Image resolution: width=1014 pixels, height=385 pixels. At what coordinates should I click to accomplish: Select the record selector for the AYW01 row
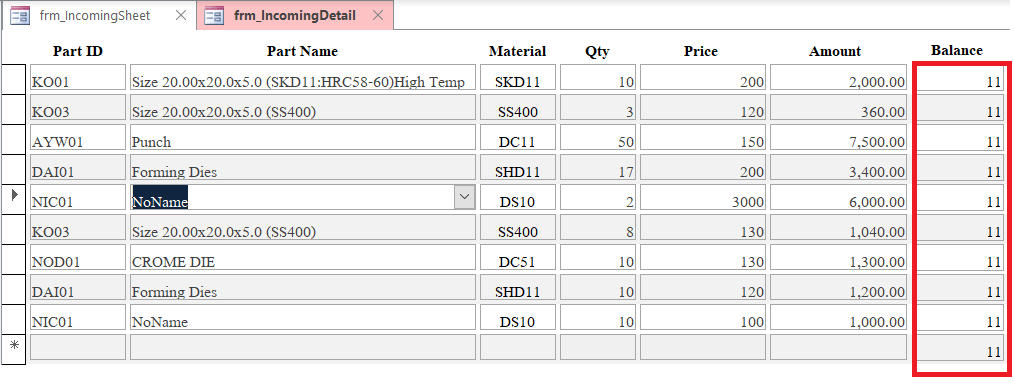[14, 137]
